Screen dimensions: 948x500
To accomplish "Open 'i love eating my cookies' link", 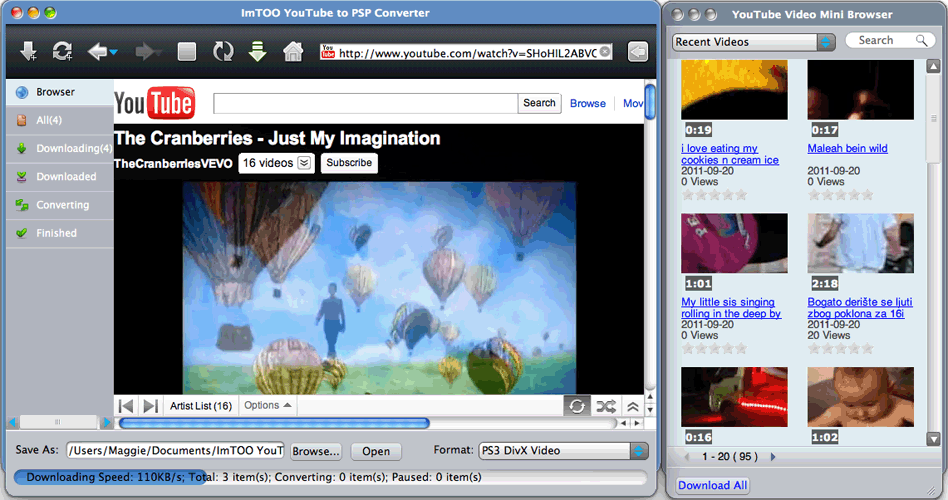I will click(730, 154).
